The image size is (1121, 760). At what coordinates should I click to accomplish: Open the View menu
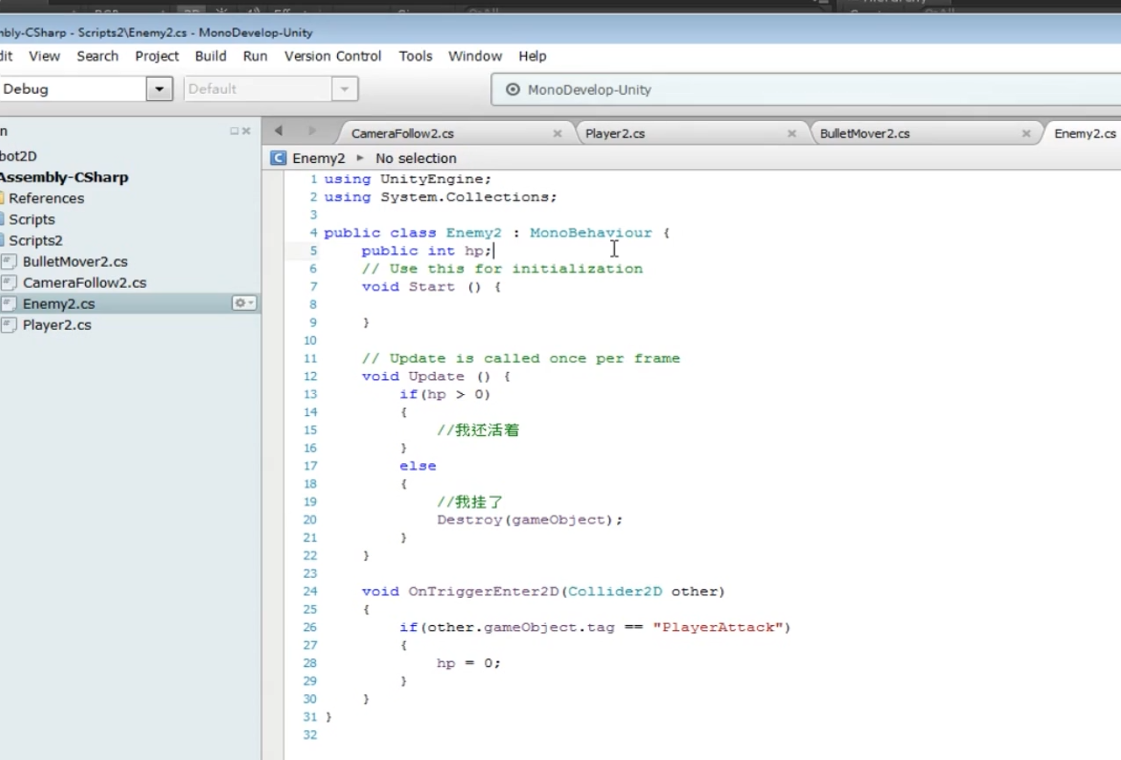[x=44, y=56]
